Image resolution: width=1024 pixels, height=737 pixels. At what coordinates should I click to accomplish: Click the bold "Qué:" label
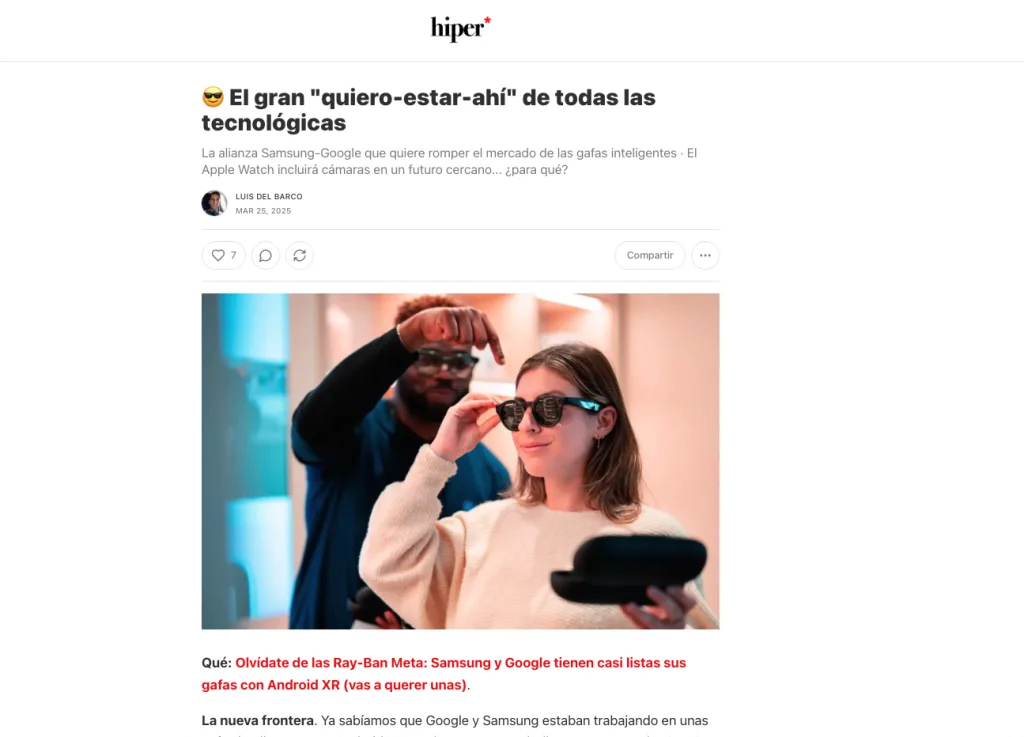click(x=216, y=663)
